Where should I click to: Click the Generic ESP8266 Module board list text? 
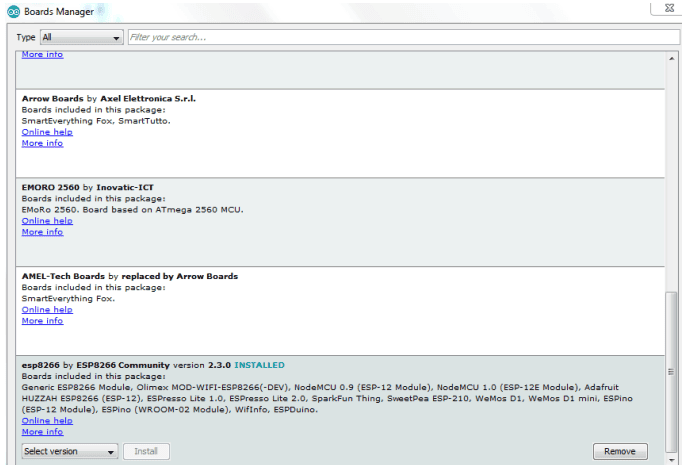point(327,398)
